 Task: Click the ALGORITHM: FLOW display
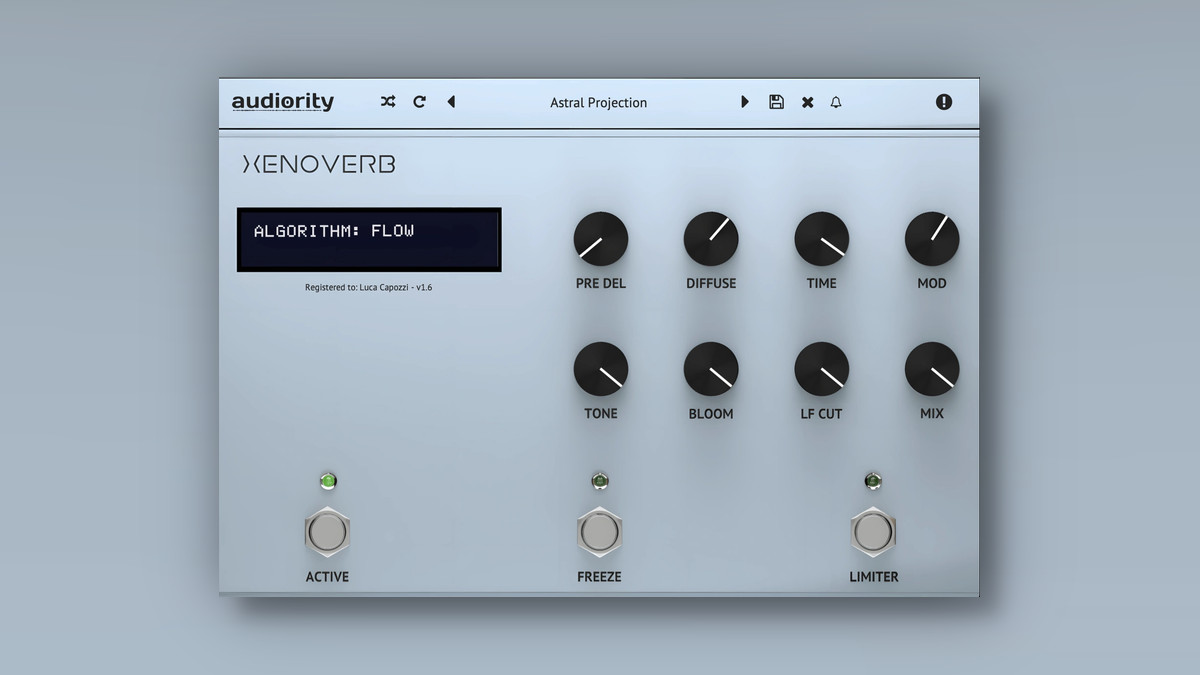click(369, 240)
